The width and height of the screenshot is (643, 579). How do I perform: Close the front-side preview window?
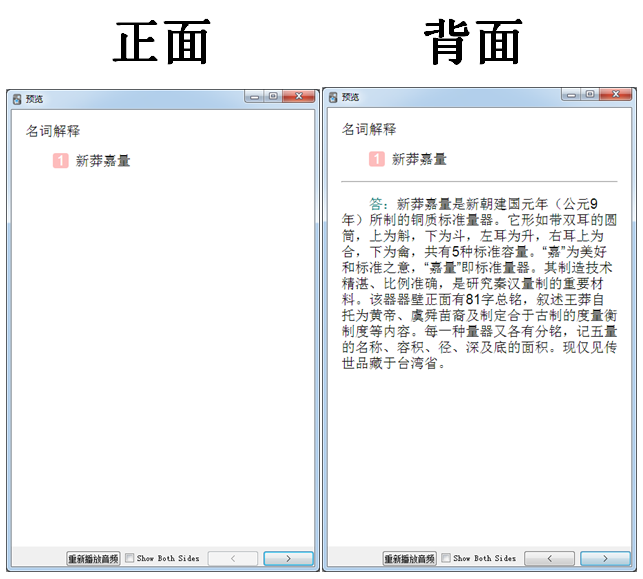pos(299,96)
